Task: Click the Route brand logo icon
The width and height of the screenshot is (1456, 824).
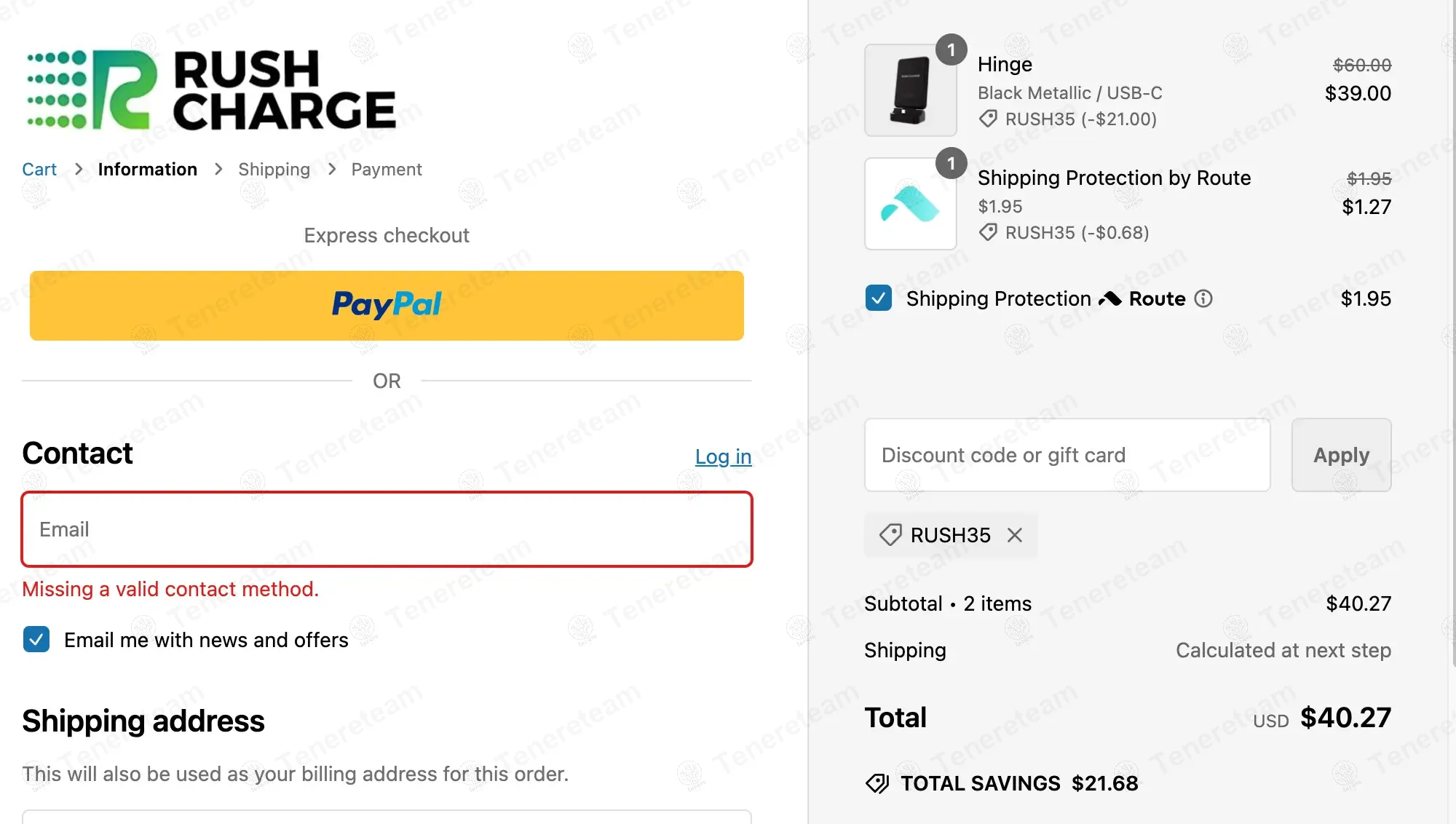Action: pos(1110,298)
